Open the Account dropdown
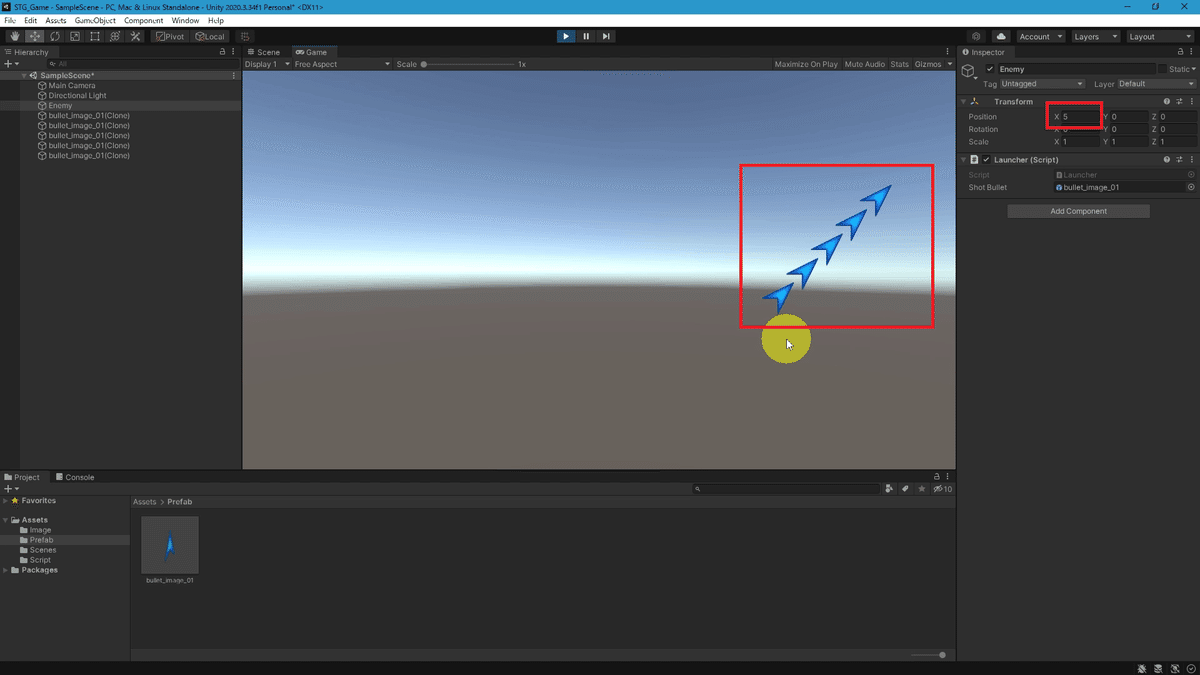The width and height of the screenshot is (1200, 675). [1040, 37]
